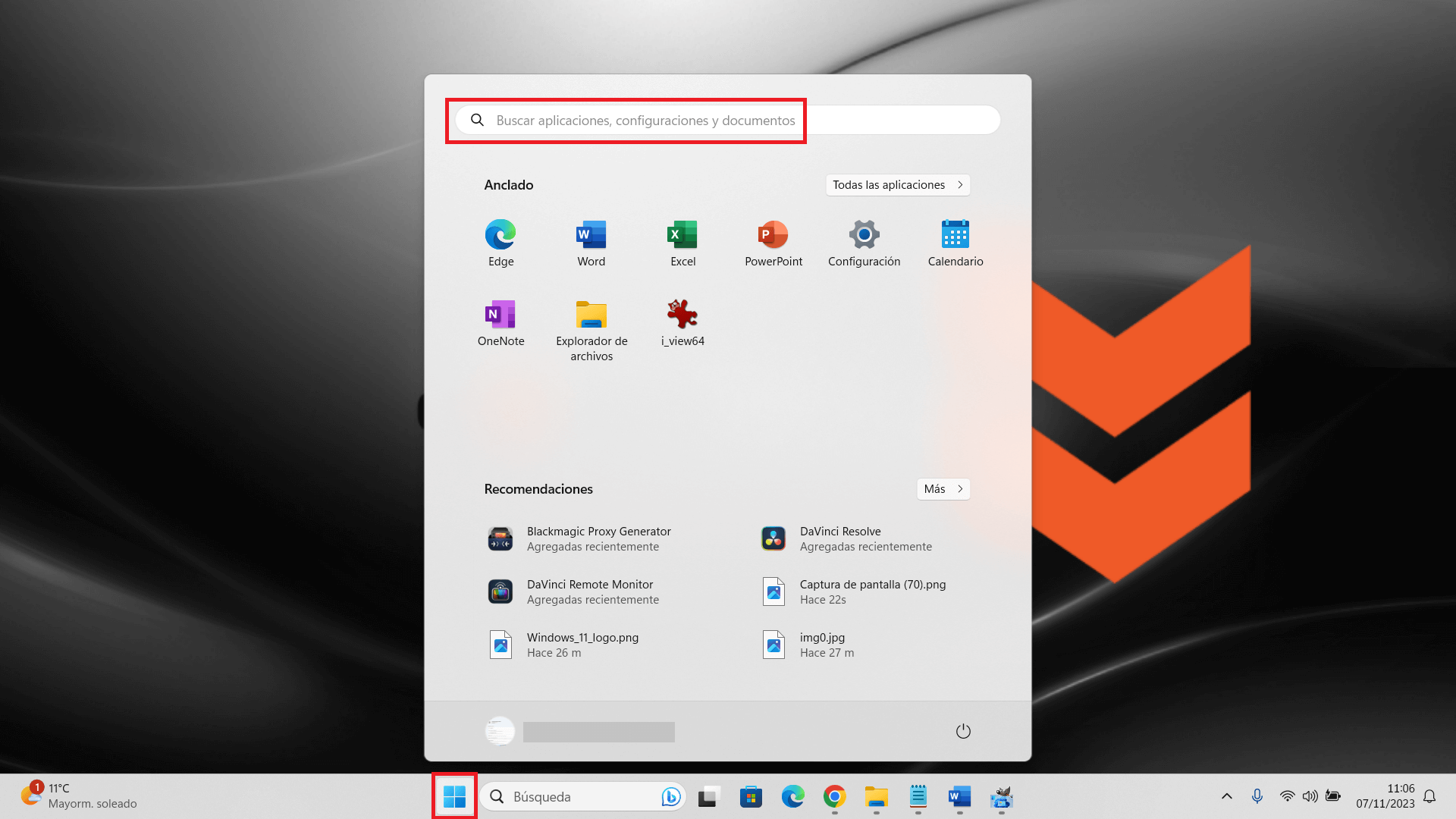This screenshot has height=819, width=1456.
Task: Click the power button icon
Action: pos(963,731)
